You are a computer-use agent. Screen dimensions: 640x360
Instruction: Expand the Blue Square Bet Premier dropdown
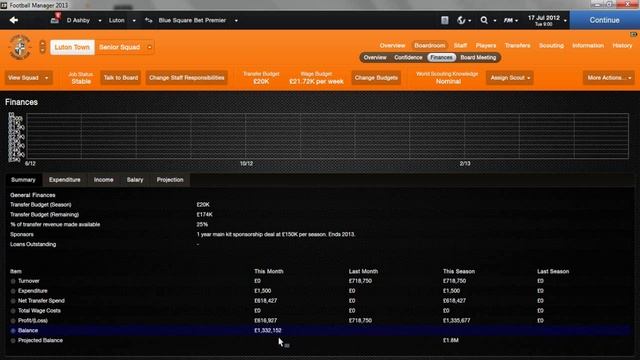pyautogui.click(x=236, y=20)
